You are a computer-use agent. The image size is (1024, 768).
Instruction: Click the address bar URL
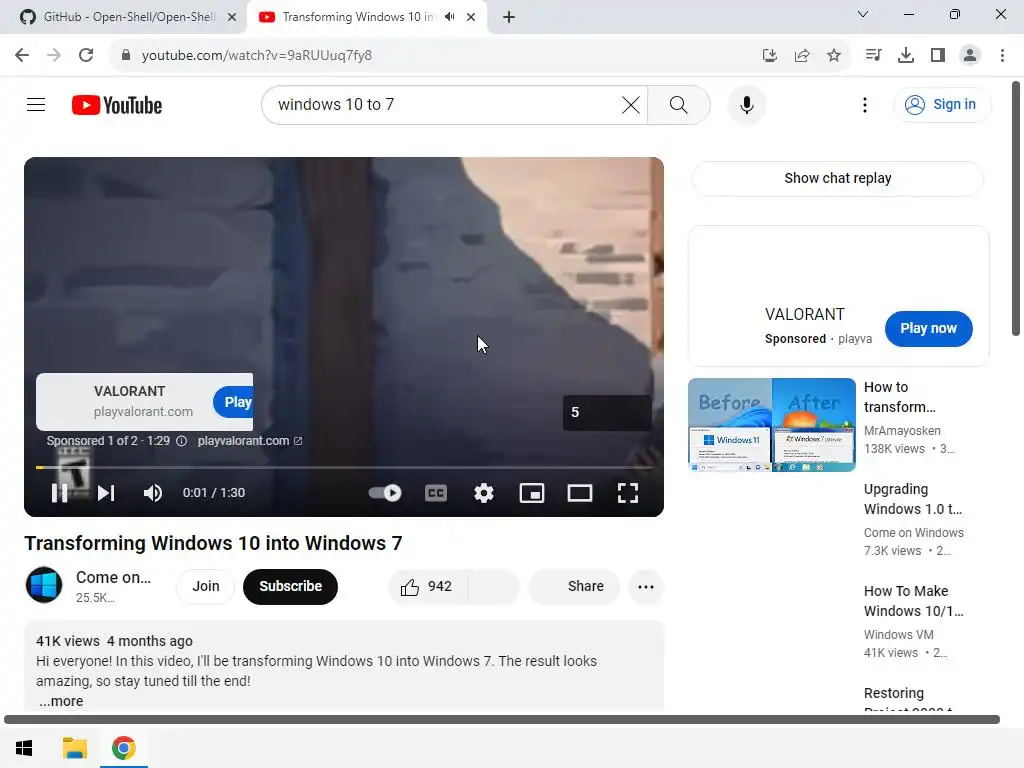(257, 56)
